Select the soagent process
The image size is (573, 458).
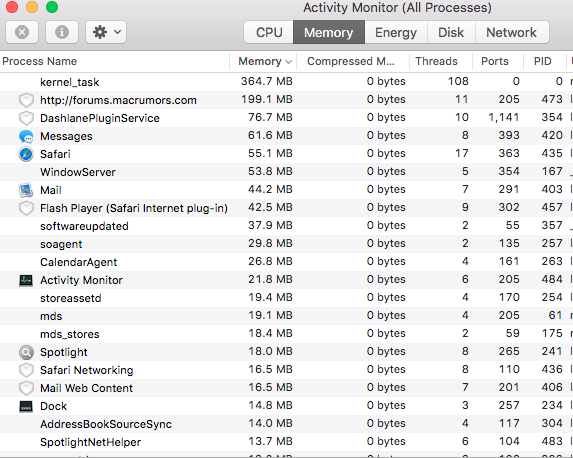click(61, 244)
